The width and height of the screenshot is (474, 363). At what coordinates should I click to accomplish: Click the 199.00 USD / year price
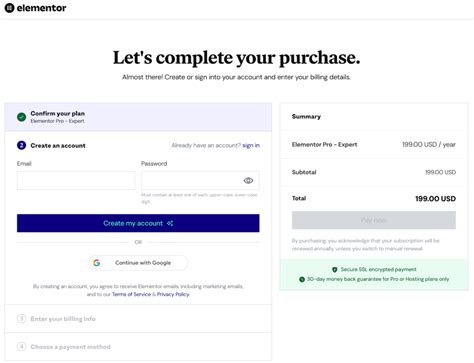coord(429,145)
